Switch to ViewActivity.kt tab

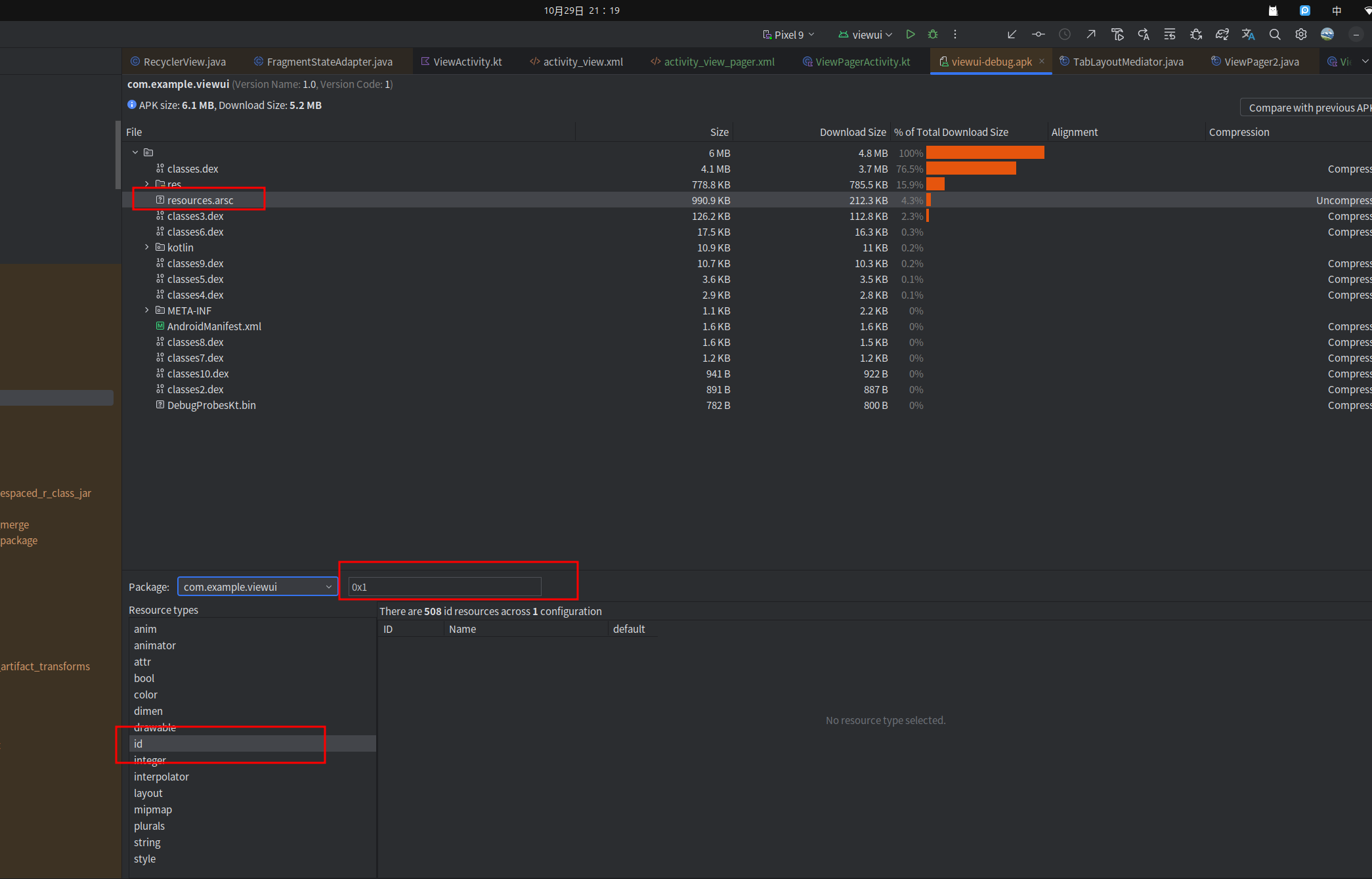click(467, 62)
